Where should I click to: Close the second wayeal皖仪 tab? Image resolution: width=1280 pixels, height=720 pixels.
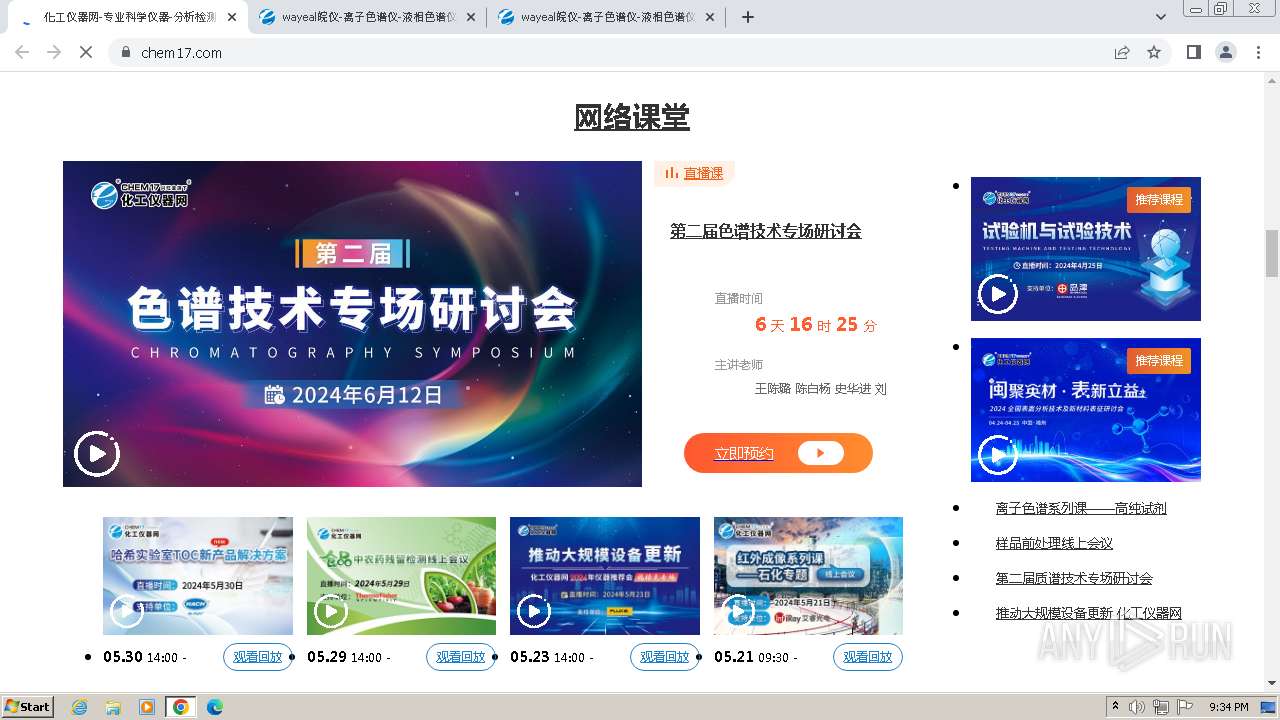(x=471, y=17)
